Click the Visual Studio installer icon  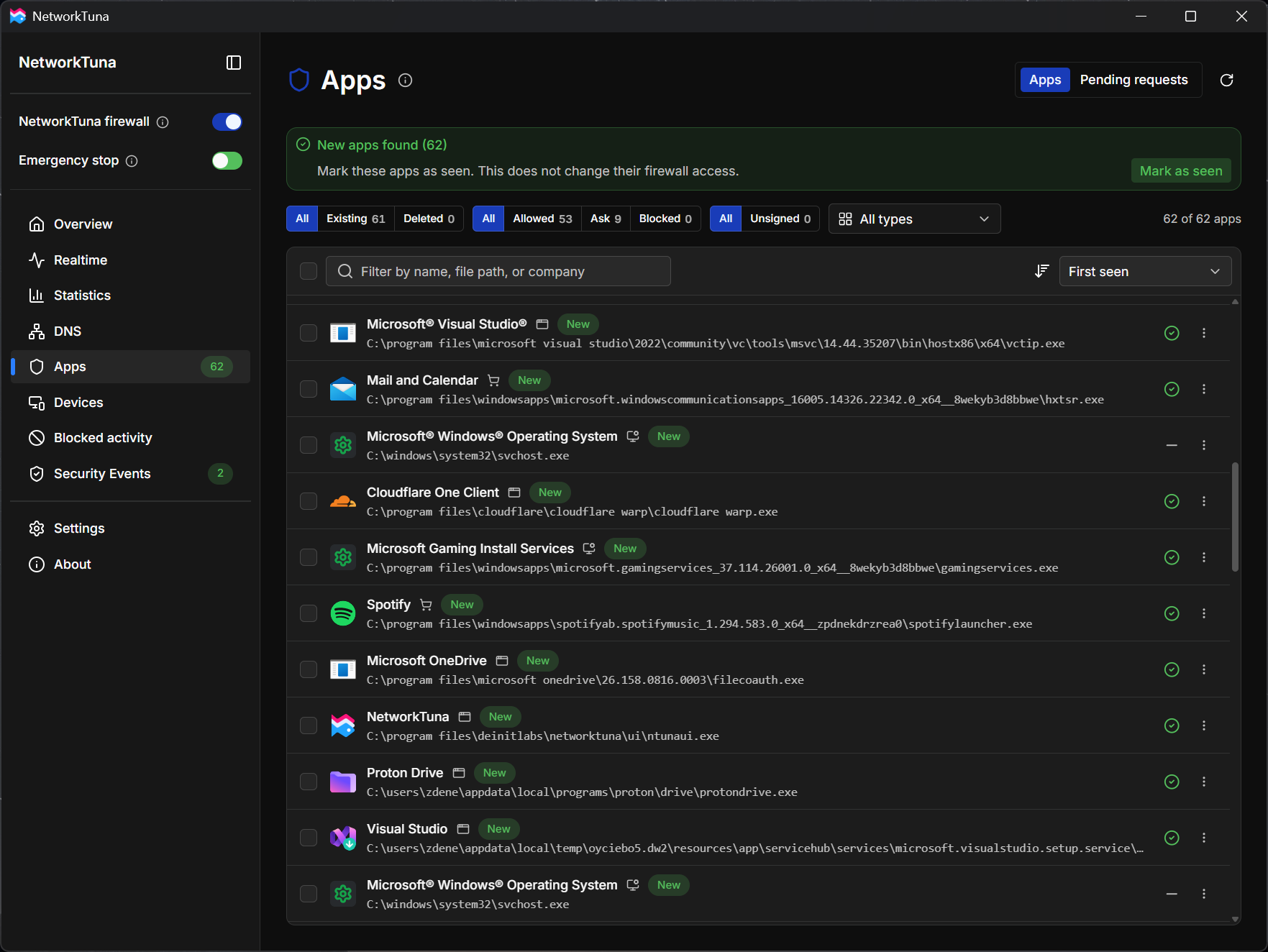343,838
